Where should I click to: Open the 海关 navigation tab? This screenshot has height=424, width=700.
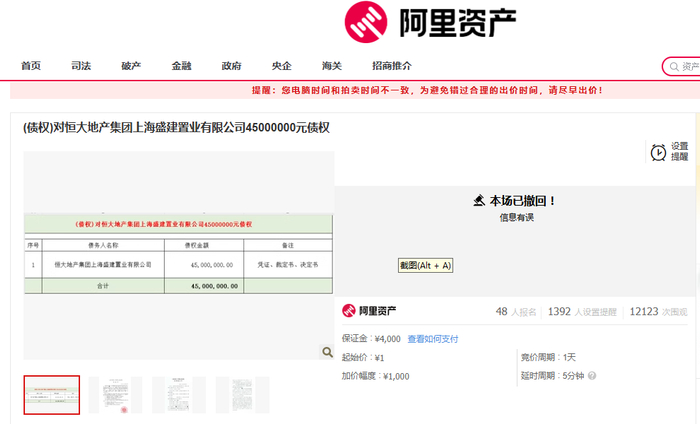[332, 66]
